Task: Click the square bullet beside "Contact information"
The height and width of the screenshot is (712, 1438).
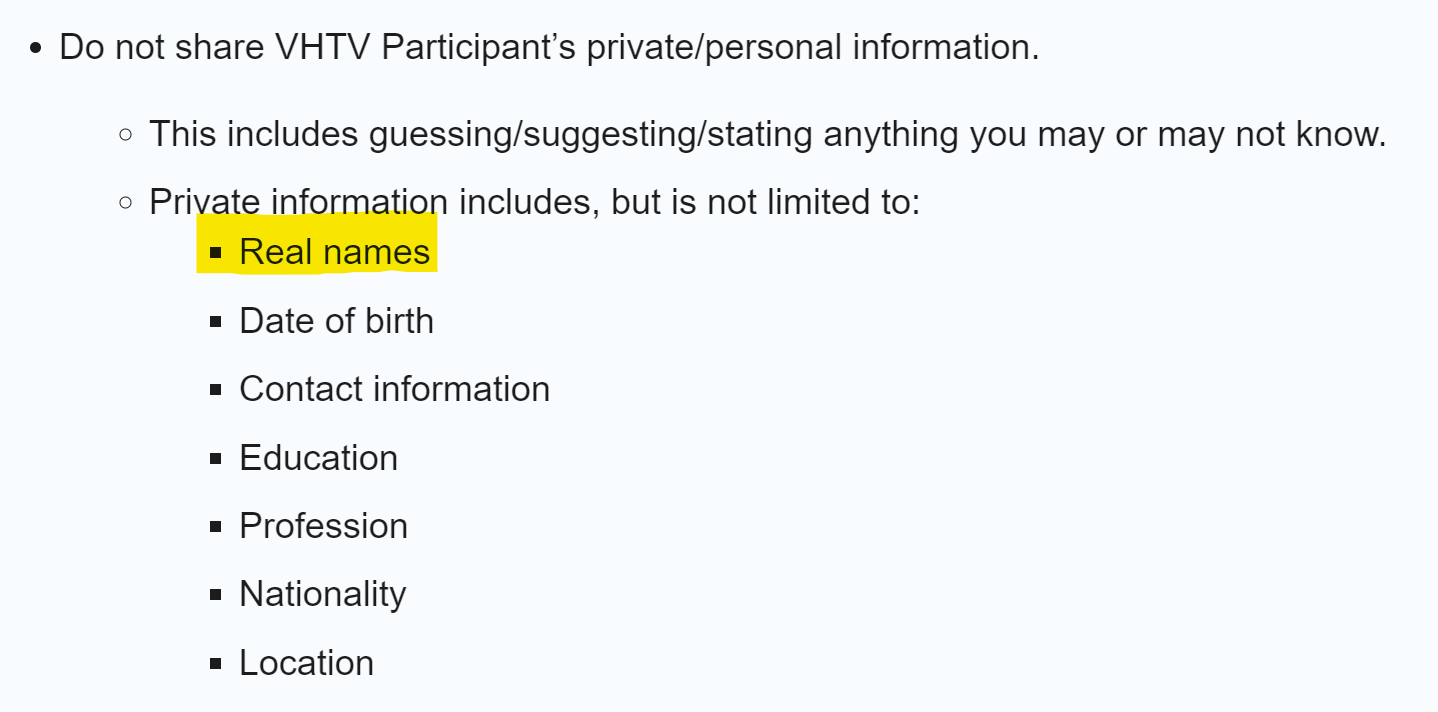Action: [215, 390]
